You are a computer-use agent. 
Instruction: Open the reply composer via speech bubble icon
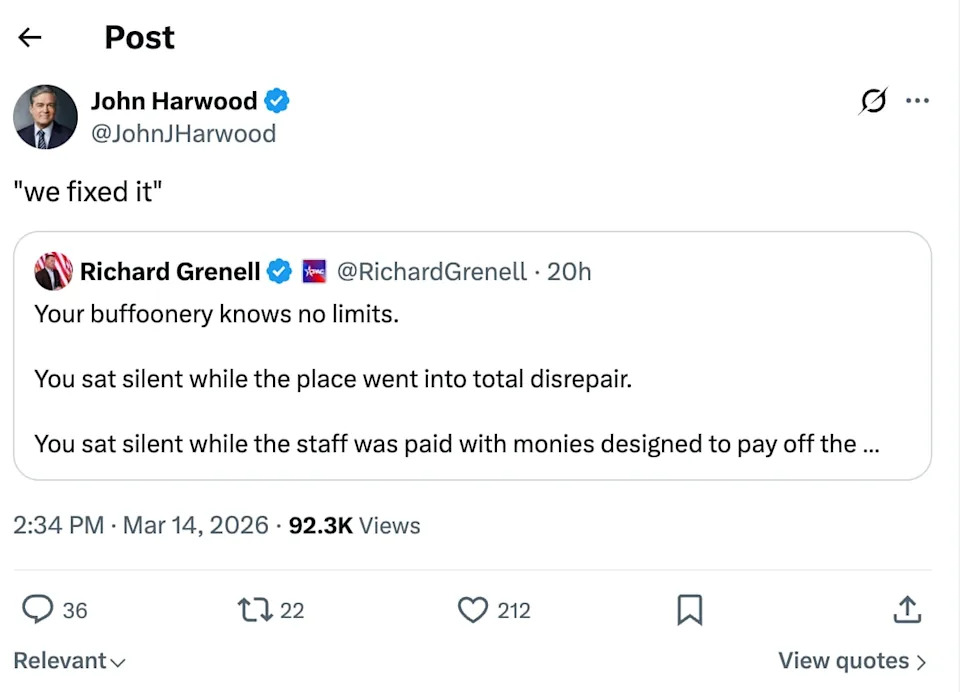coord(38,610)
